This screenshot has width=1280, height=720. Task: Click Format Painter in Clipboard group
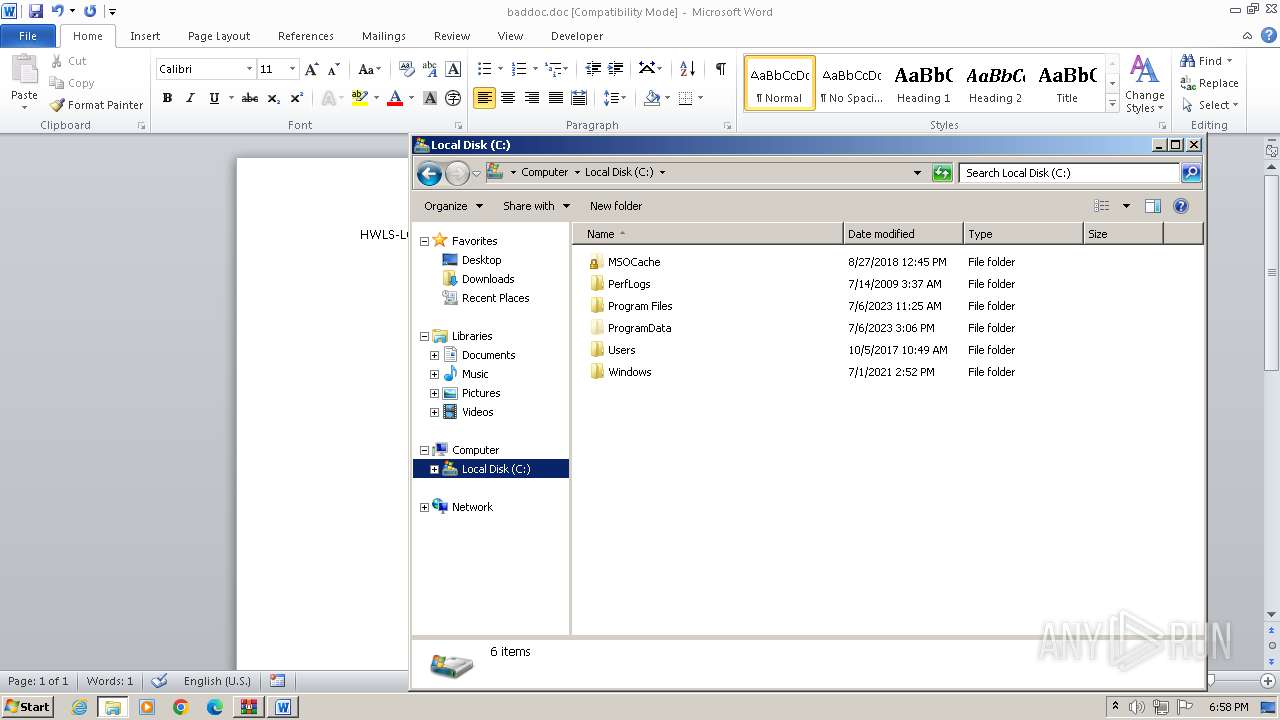pos(97,105)
